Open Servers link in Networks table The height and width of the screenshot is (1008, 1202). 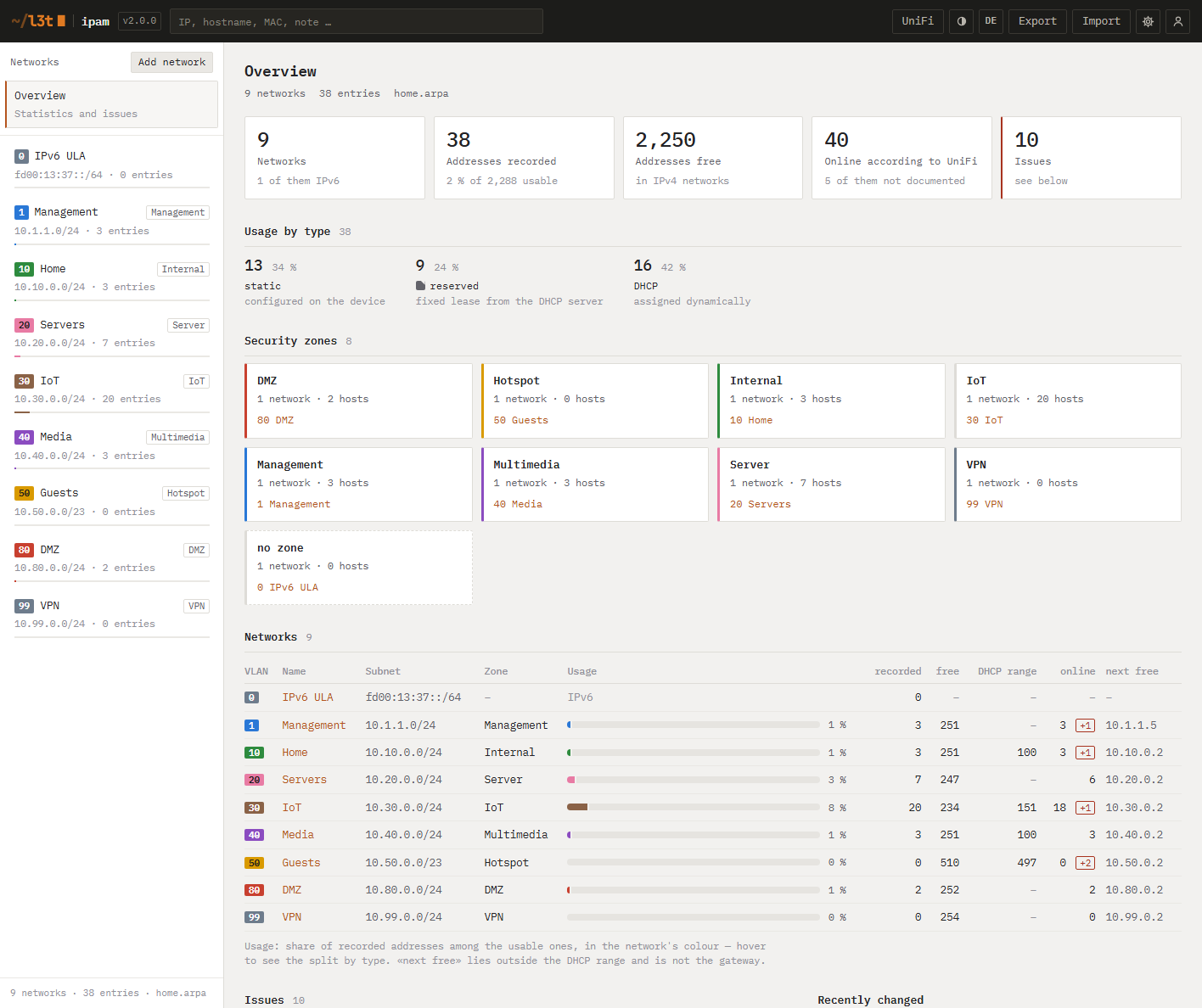tap(304, 780)
